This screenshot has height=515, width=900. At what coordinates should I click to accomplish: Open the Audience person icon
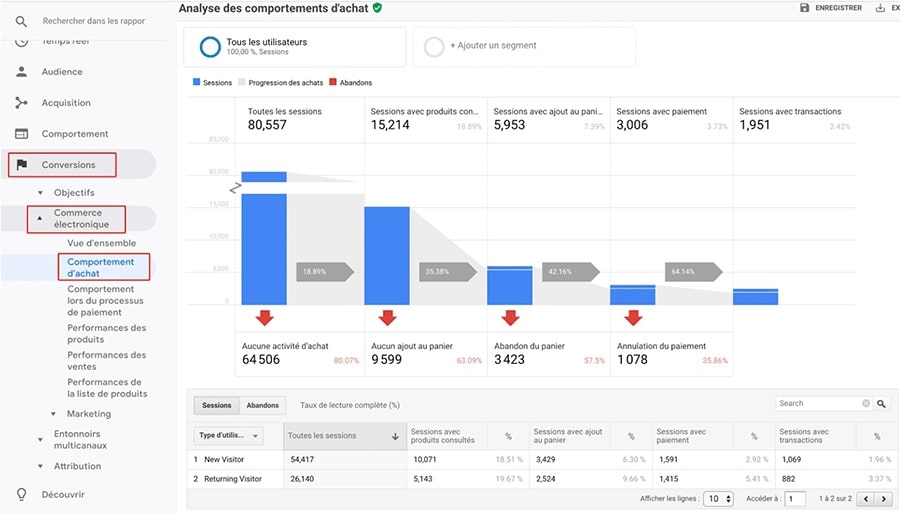(x=21, y=72)
